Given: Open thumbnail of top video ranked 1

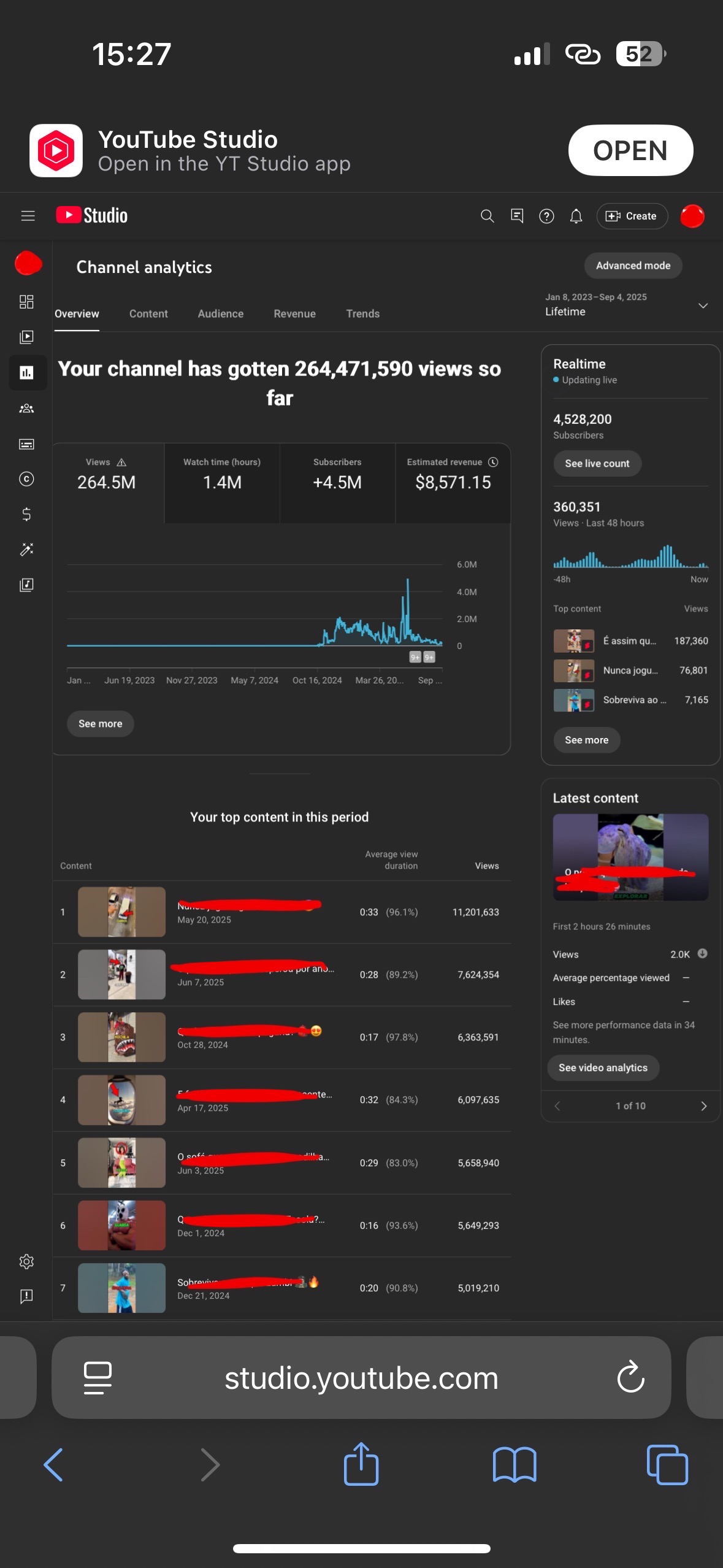Looking at the screenshot, I should point(121,912).
